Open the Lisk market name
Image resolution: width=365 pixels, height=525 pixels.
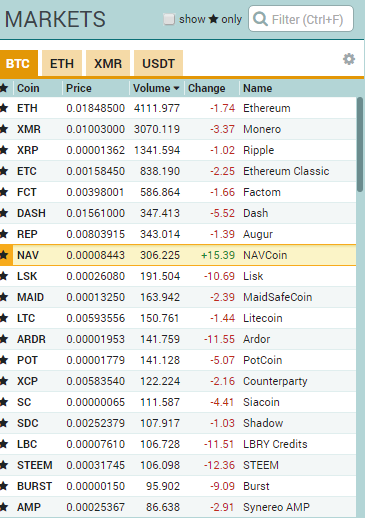(x=253, y=276)
